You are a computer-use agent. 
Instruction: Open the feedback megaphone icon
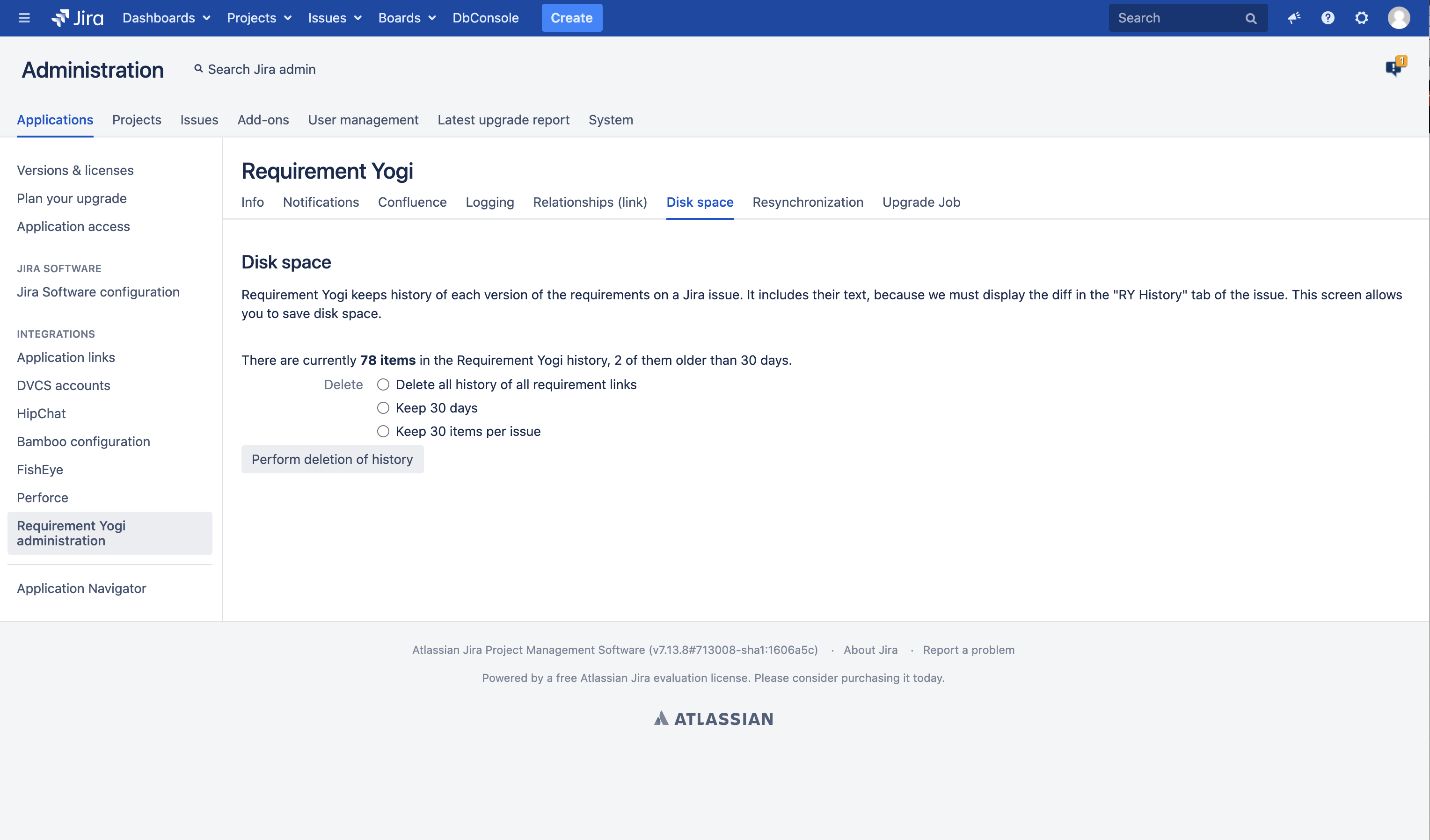(1294, 18)
